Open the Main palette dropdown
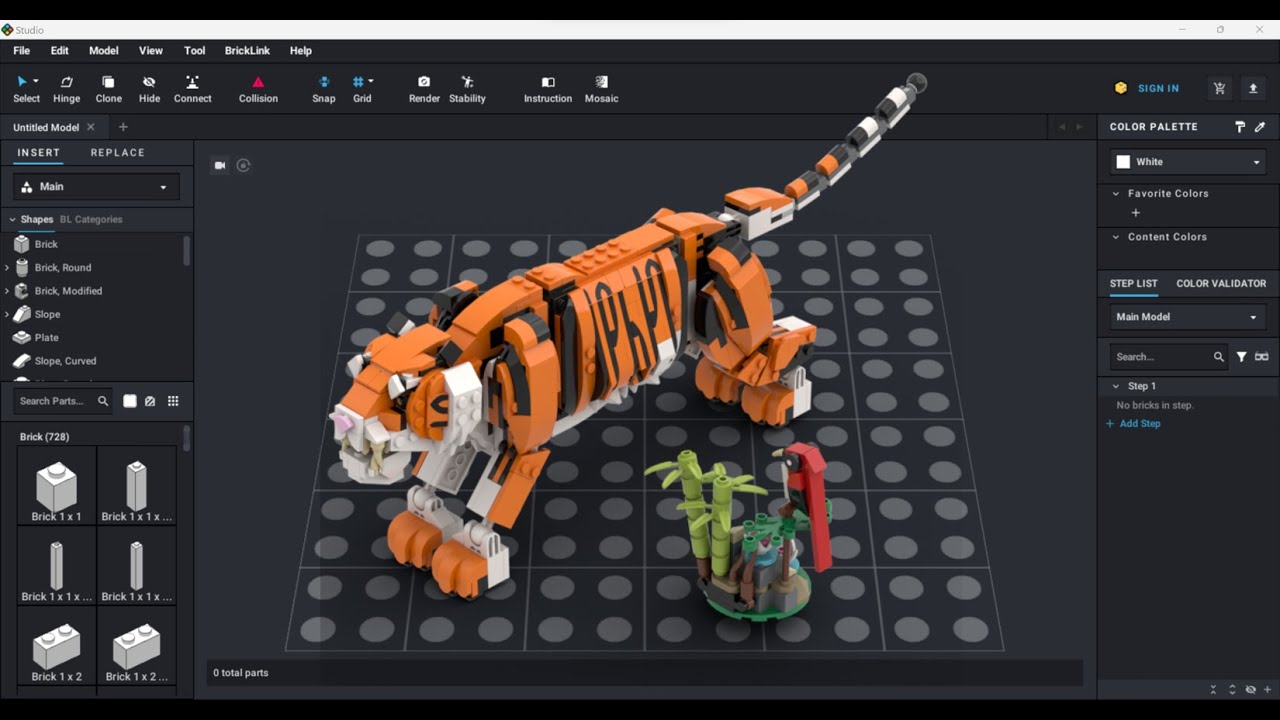Viewport: 1280px width, 720px height. (x=96, y=187)
